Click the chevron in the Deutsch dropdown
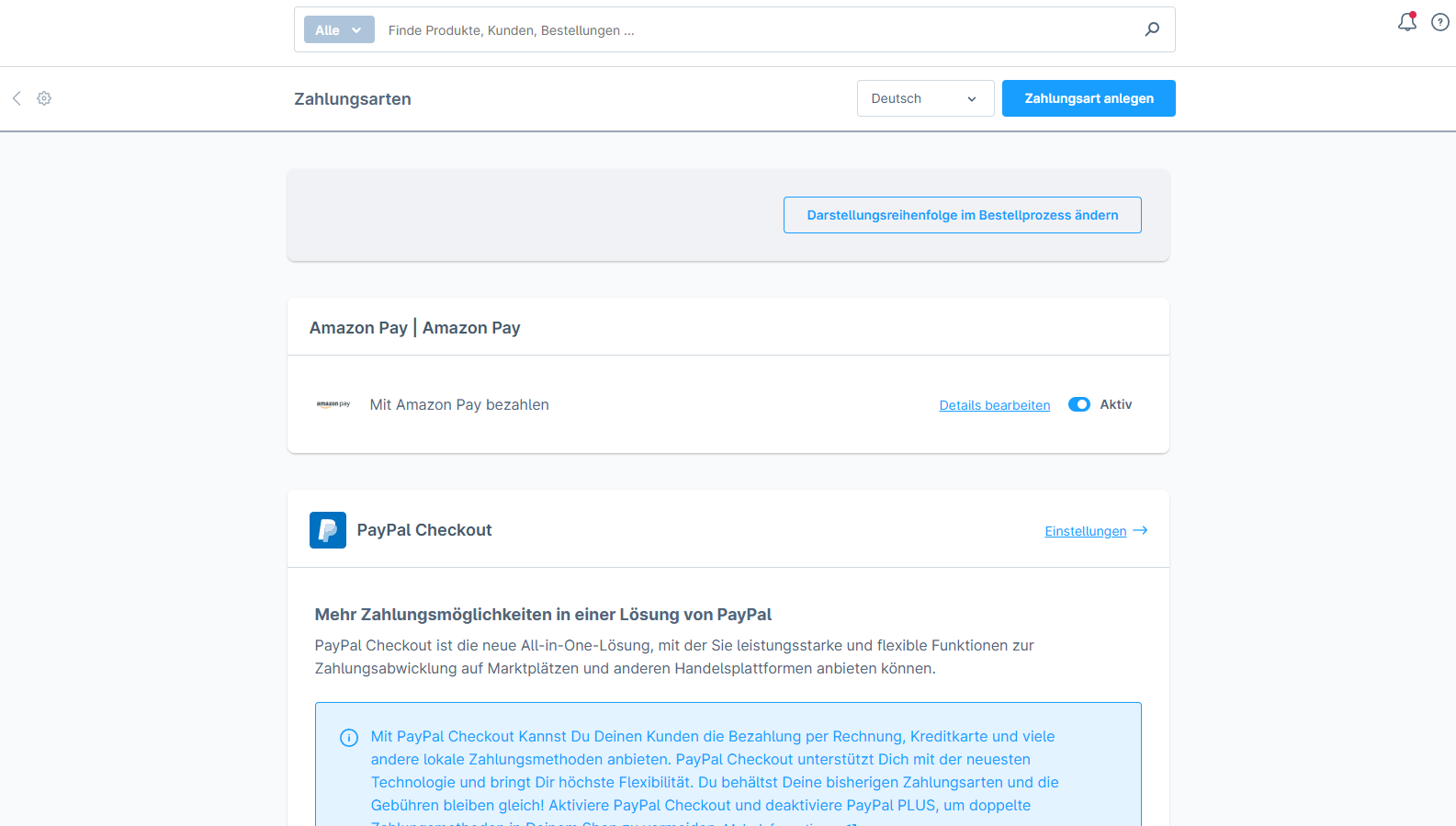 click(x=971, y=99)
